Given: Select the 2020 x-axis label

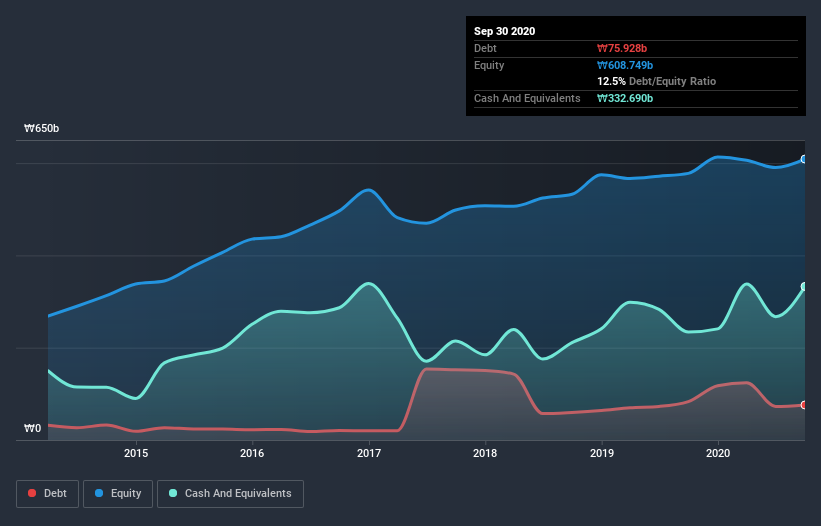Looking at the screenshot, I should [x=718, y=453].
